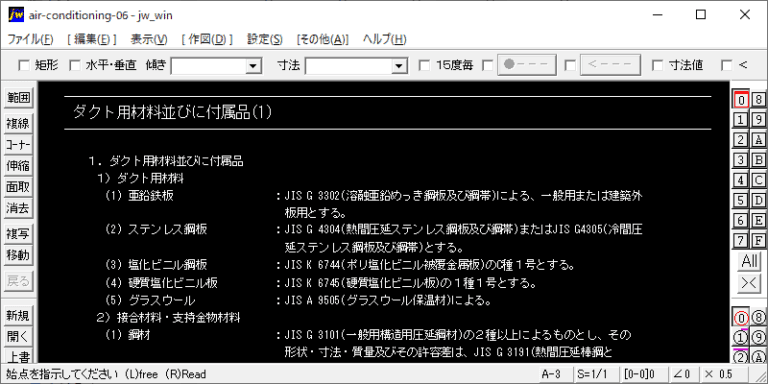This screenshot has height=384, width=768.
Task: Select circled layer group 8
Action: pyautogui.click(x=758, y=318)
